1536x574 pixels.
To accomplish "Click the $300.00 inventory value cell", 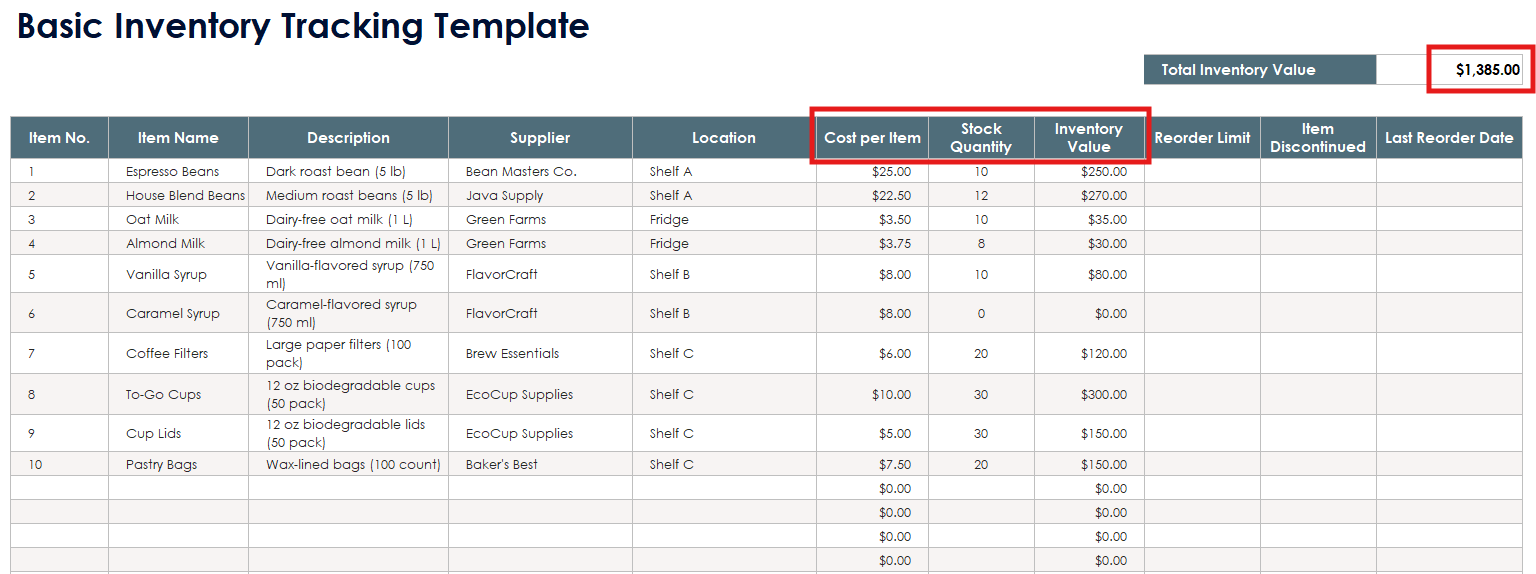I will click(x=1089, y=394).
